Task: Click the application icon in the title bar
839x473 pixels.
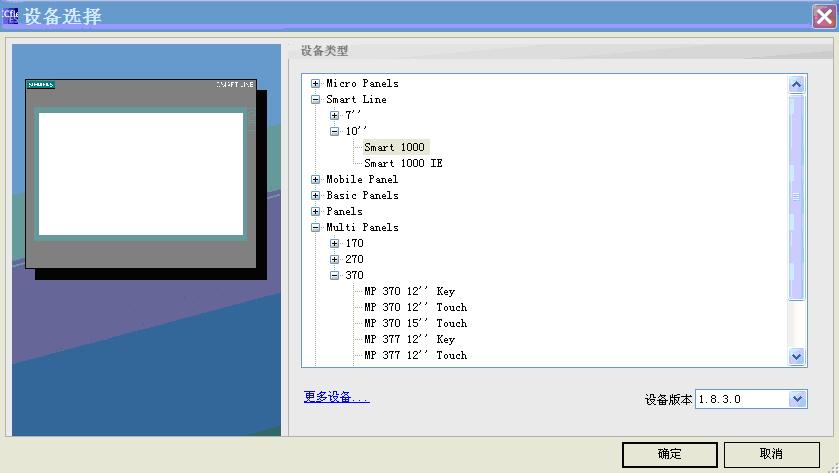Action: (x=10, y=16)
